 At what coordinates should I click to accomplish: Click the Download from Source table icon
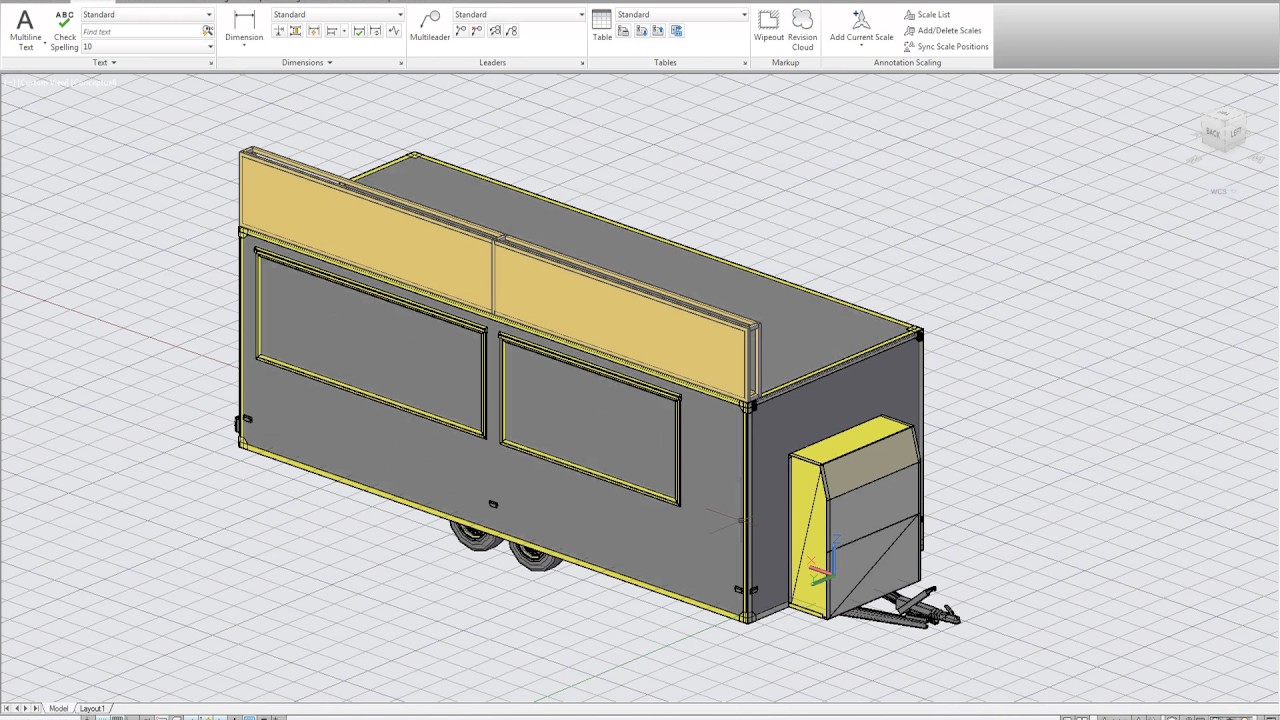[641, 31]
